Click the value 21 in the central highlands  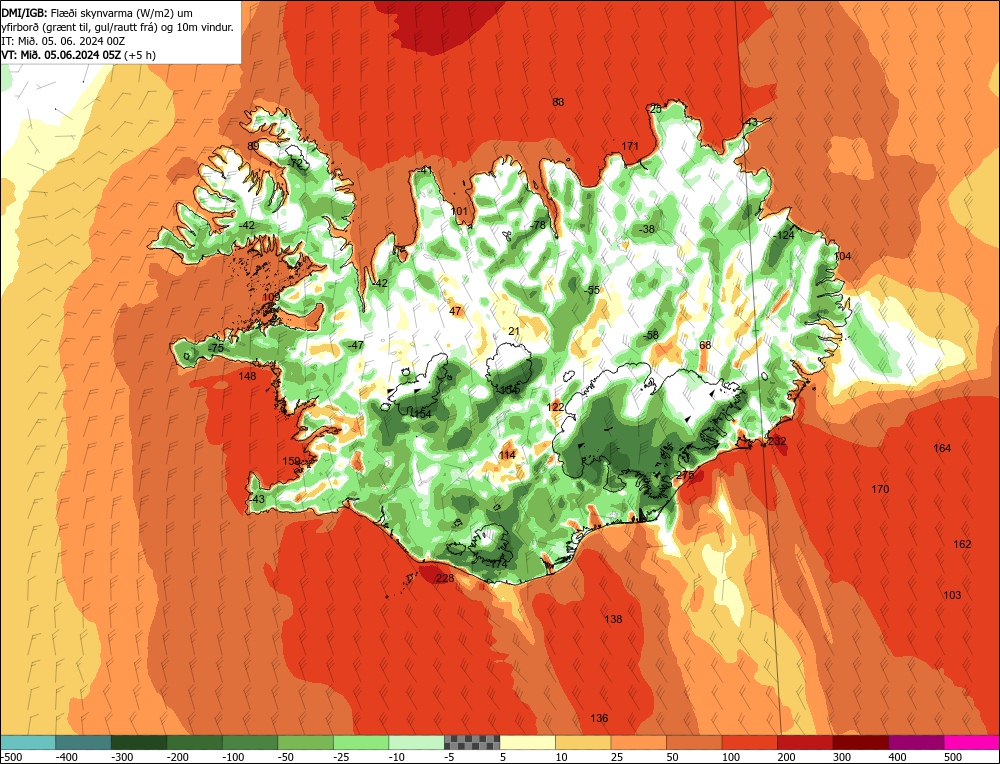pyautogui.click(x=514, y=331)
